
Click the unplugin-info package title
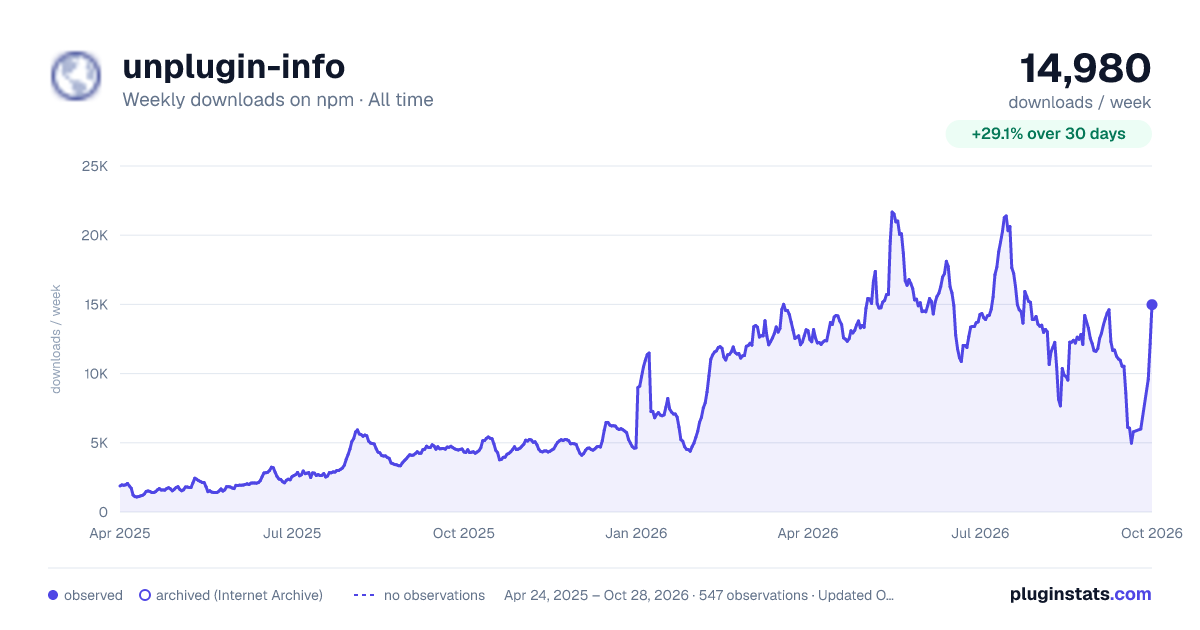point(234,66)
